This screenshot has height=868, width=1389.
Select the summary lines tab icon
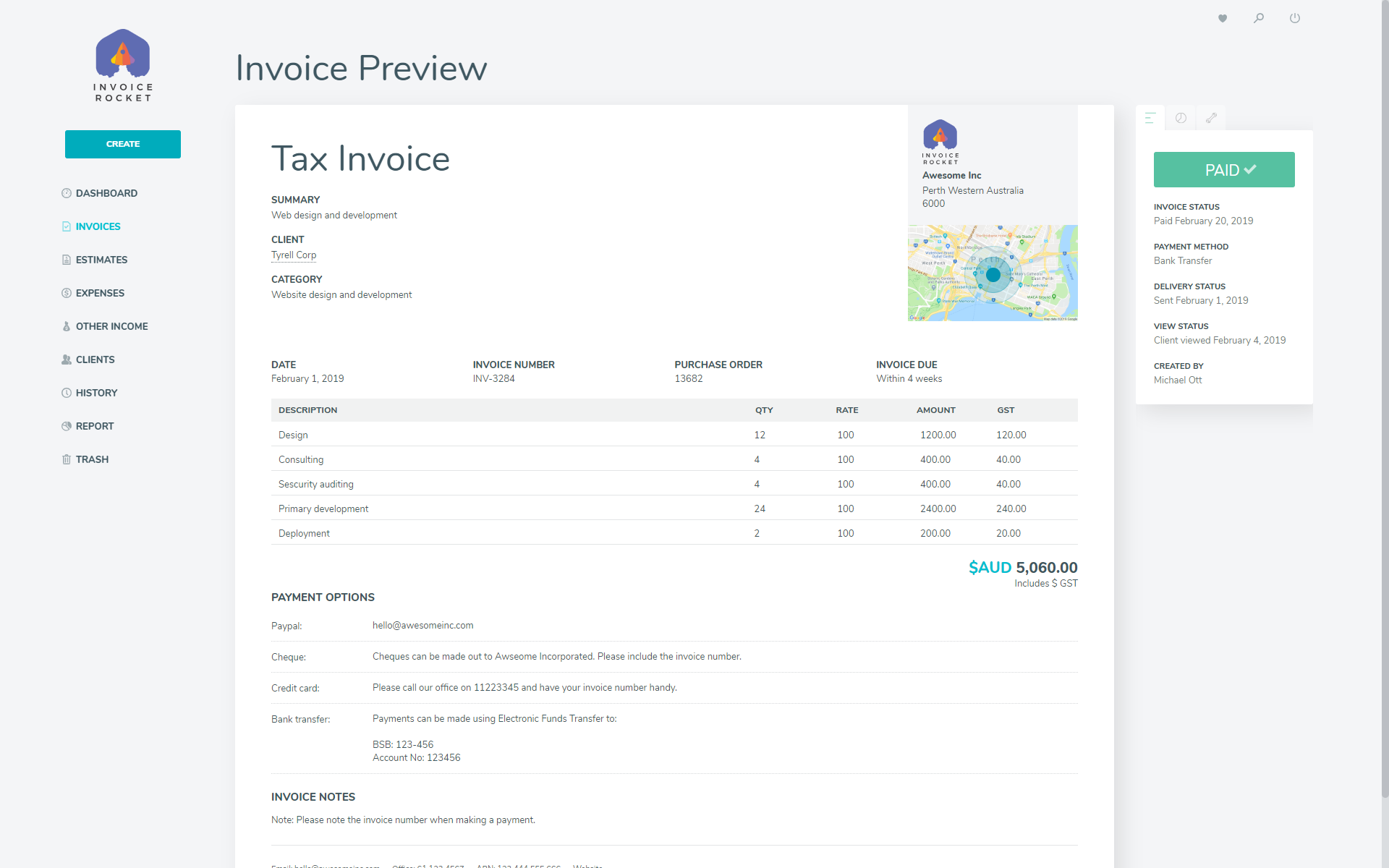(x=1150, y=118)
